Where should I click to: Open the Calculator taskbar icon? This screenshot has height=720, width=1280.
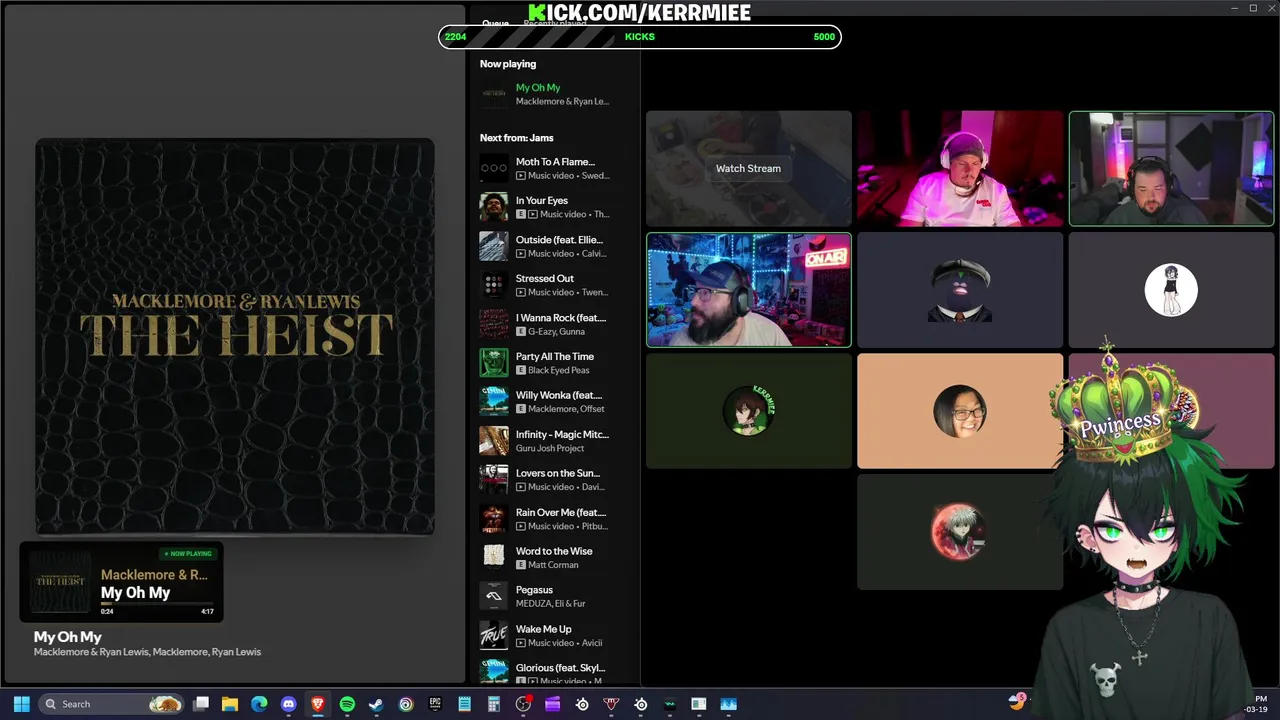pyautogui.click(x=494, y=704)
